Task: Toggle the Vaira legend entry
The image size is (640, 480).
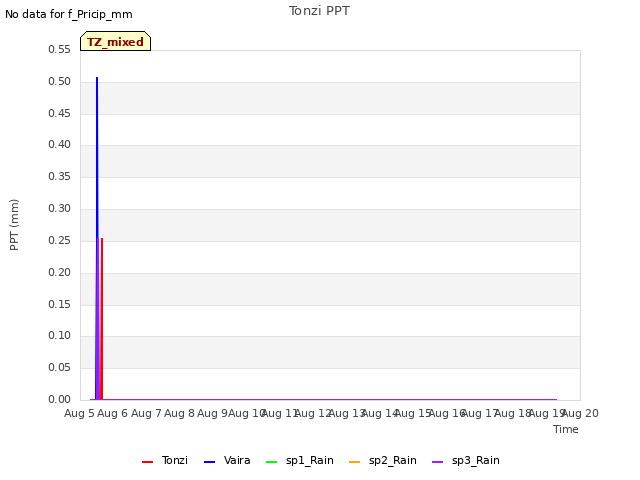Action: [227, 460]
